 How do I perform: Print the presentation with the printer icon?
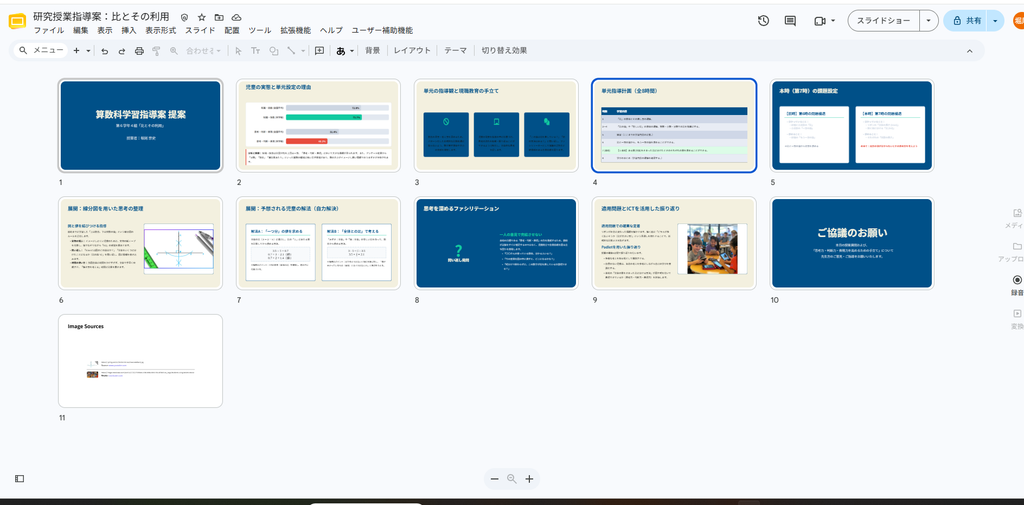coord(139,50)
